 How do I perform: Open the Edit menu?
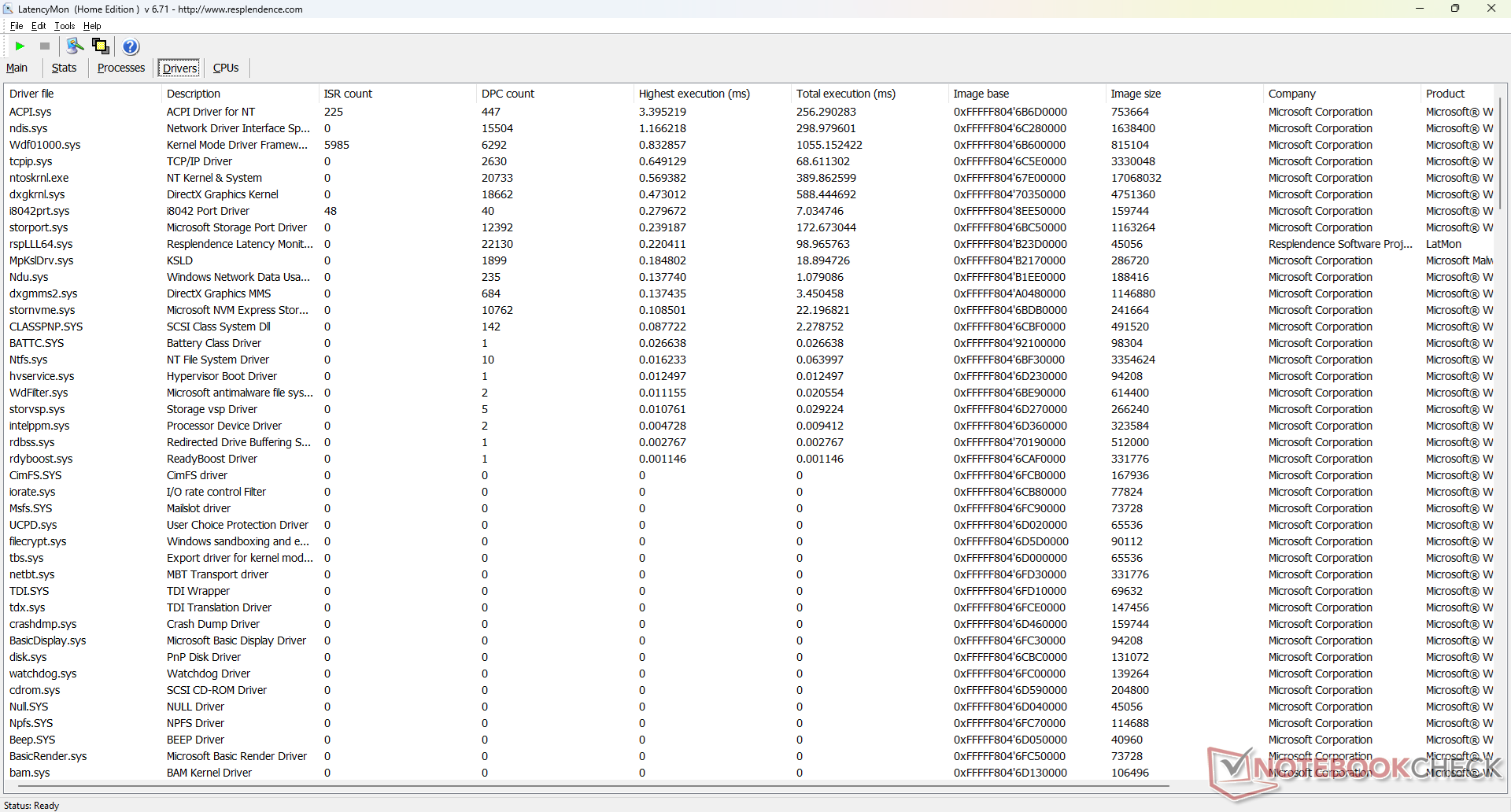point(39,26)
